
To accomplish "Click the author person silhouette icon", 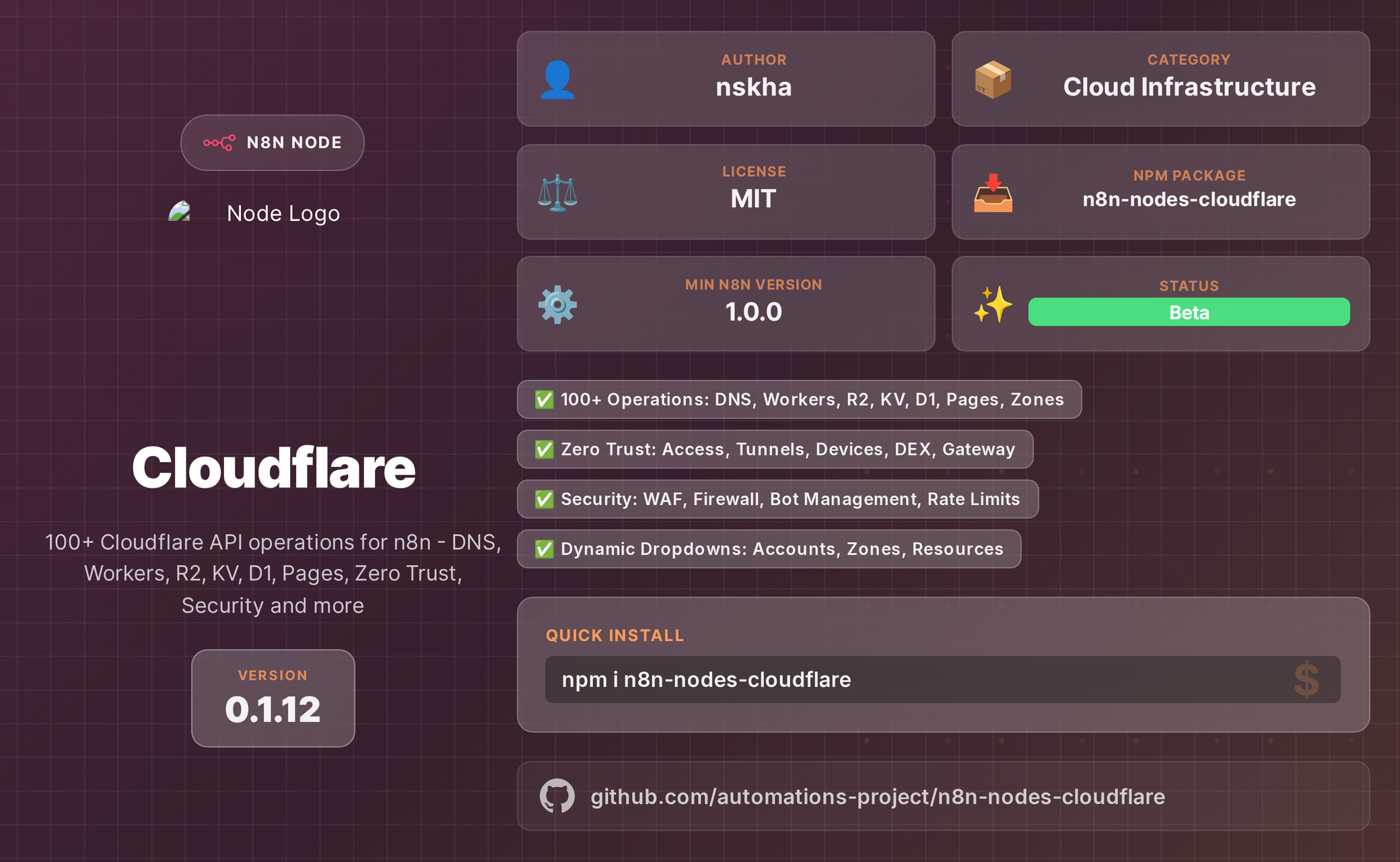I will (x=557, y=80).
